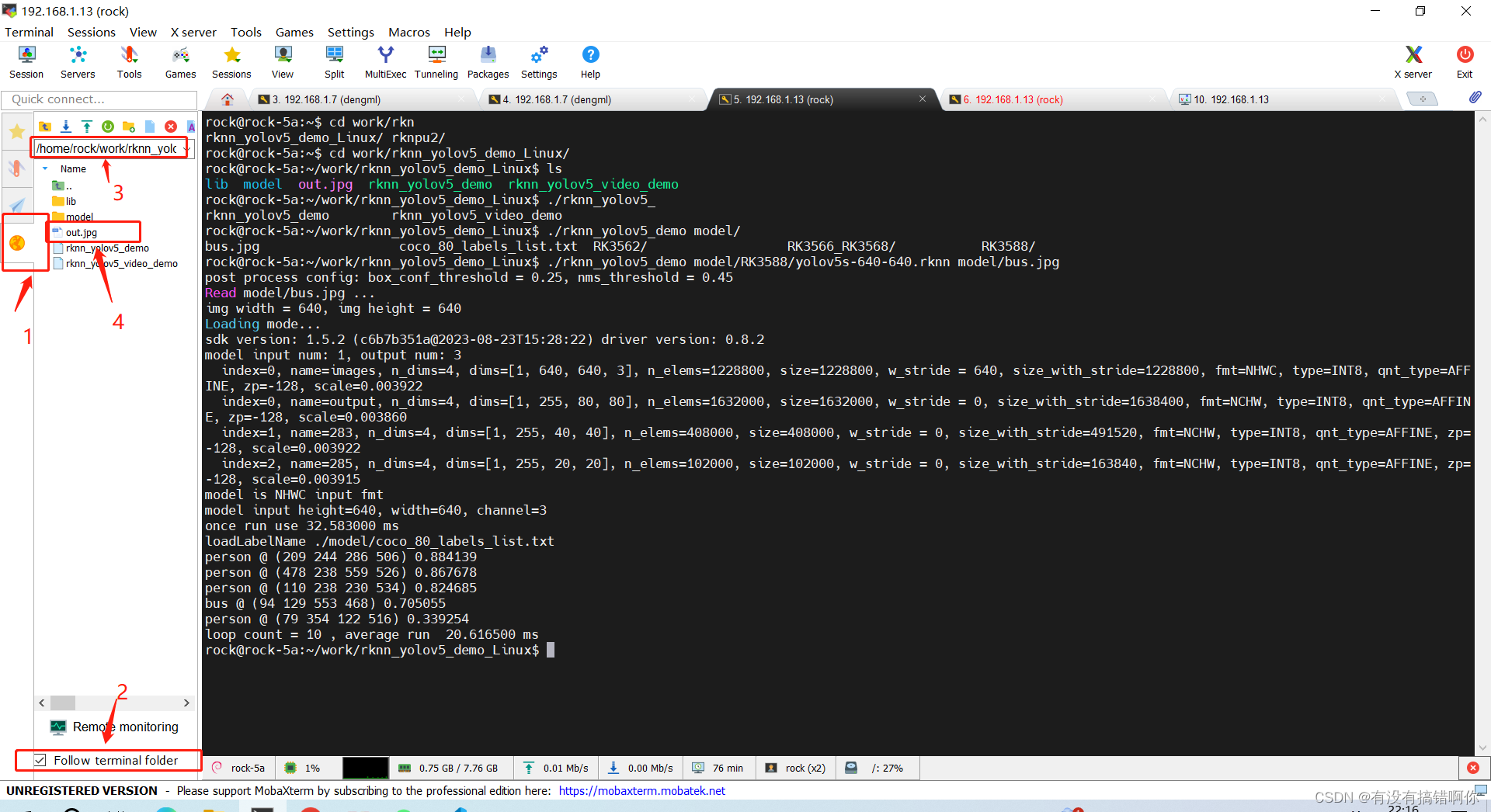
Task: Refresh the SFTP folder listing
Action: (x=108, y=127)
